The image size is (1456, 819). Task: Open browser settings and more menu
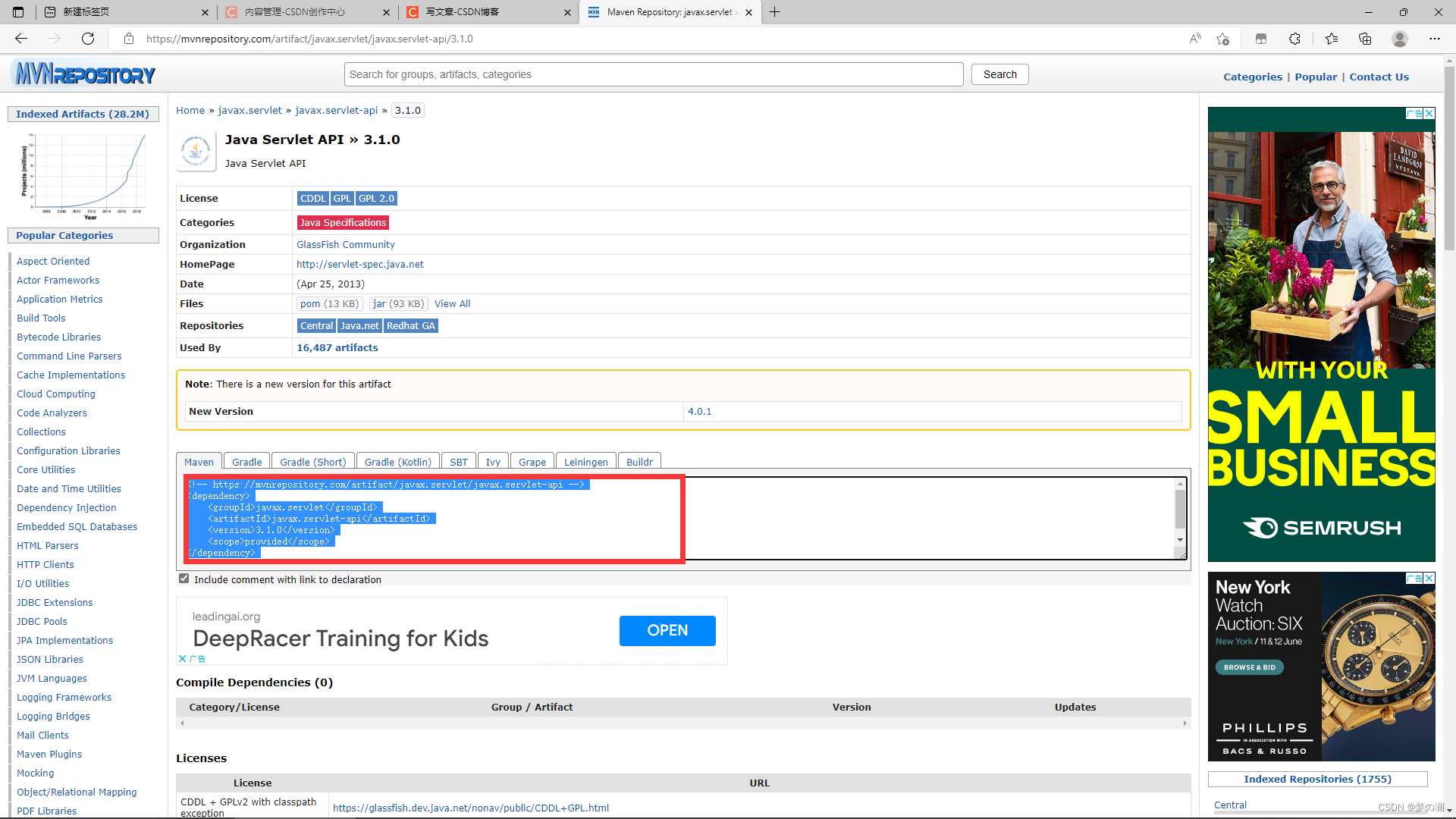point(1435,39)
